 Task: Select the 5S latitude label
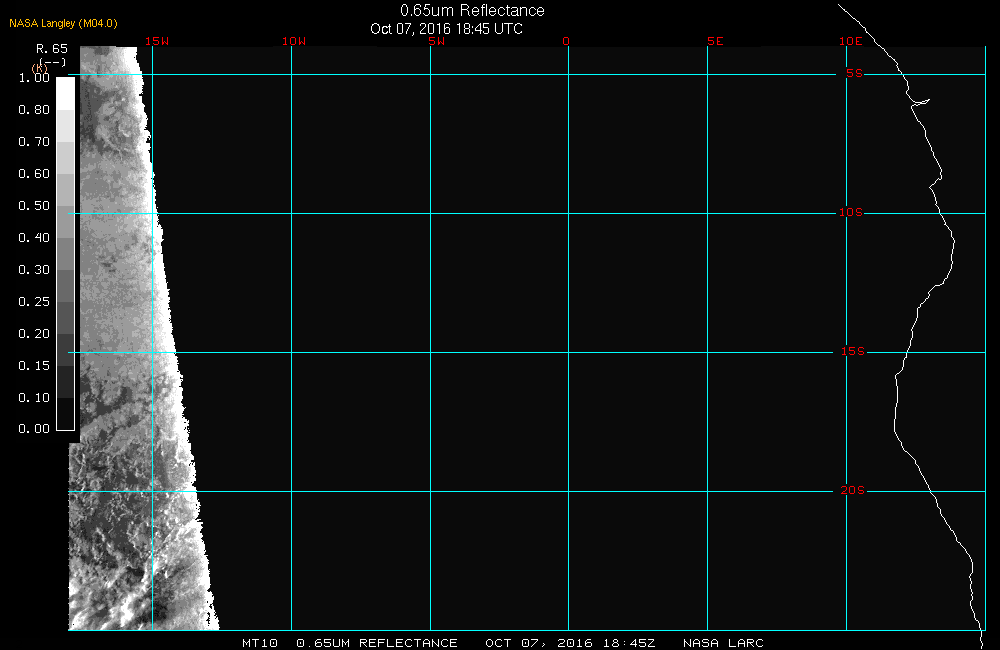pyautogui.click(x=853, y=74)
